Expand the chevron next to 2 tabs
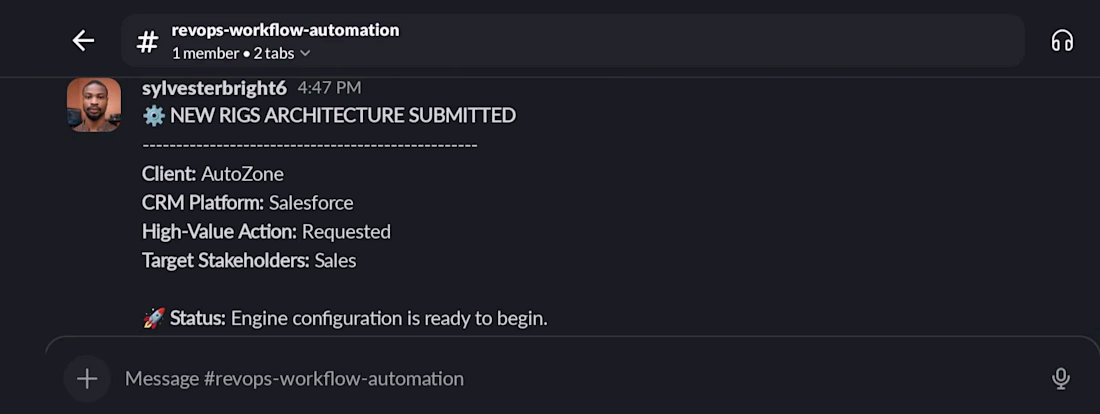1100x414 pixels. coord(304,53)
